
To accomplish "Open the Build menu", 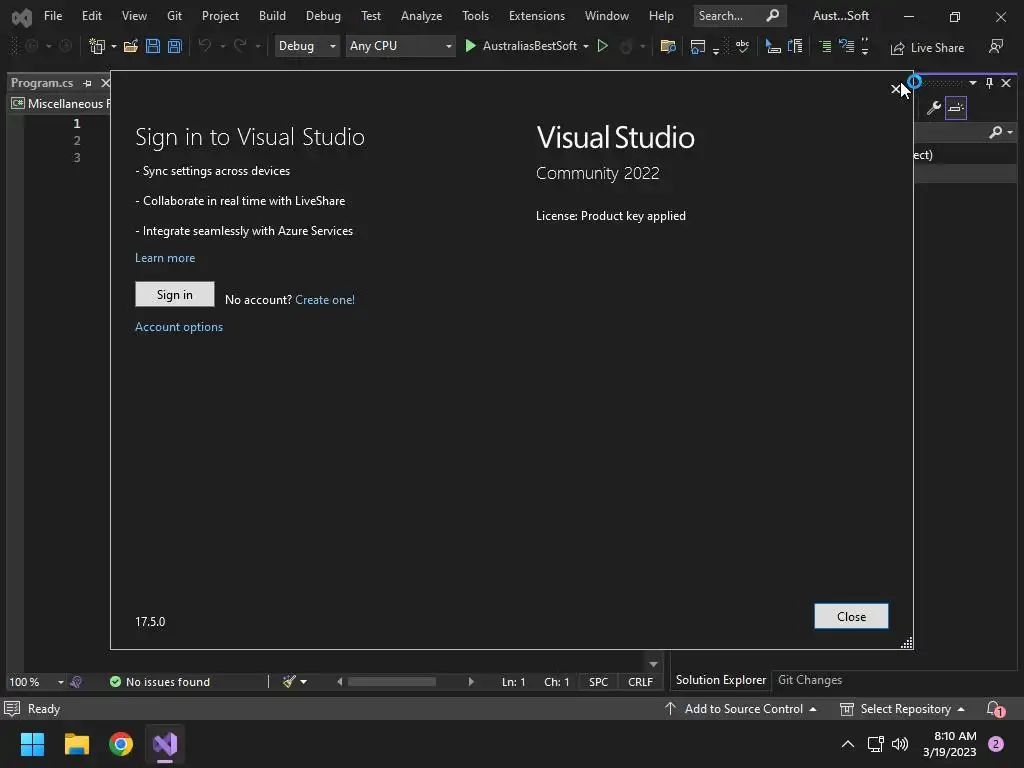I will [272, 16].
